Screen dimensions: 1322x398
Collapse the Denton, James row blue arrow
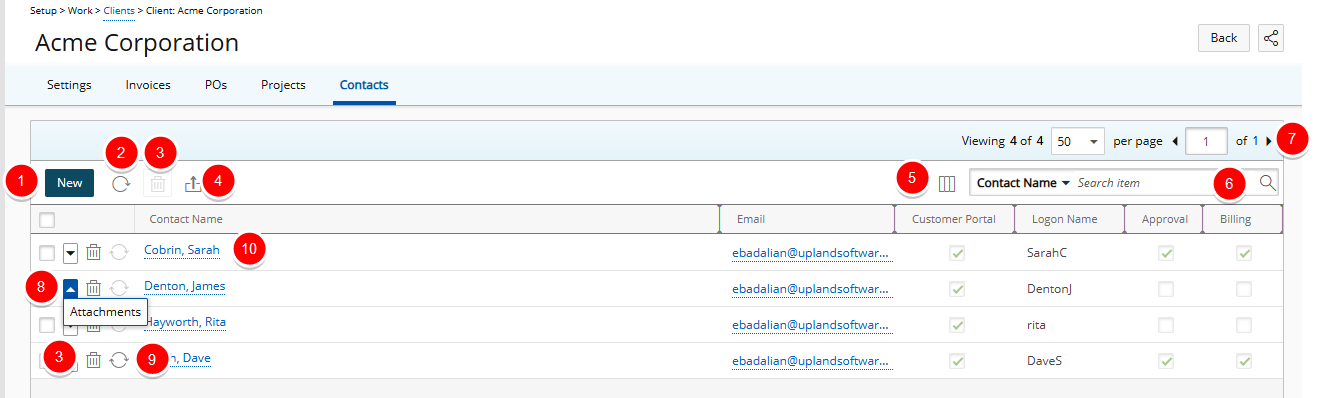pyautogui.click(x=70, y=289)
